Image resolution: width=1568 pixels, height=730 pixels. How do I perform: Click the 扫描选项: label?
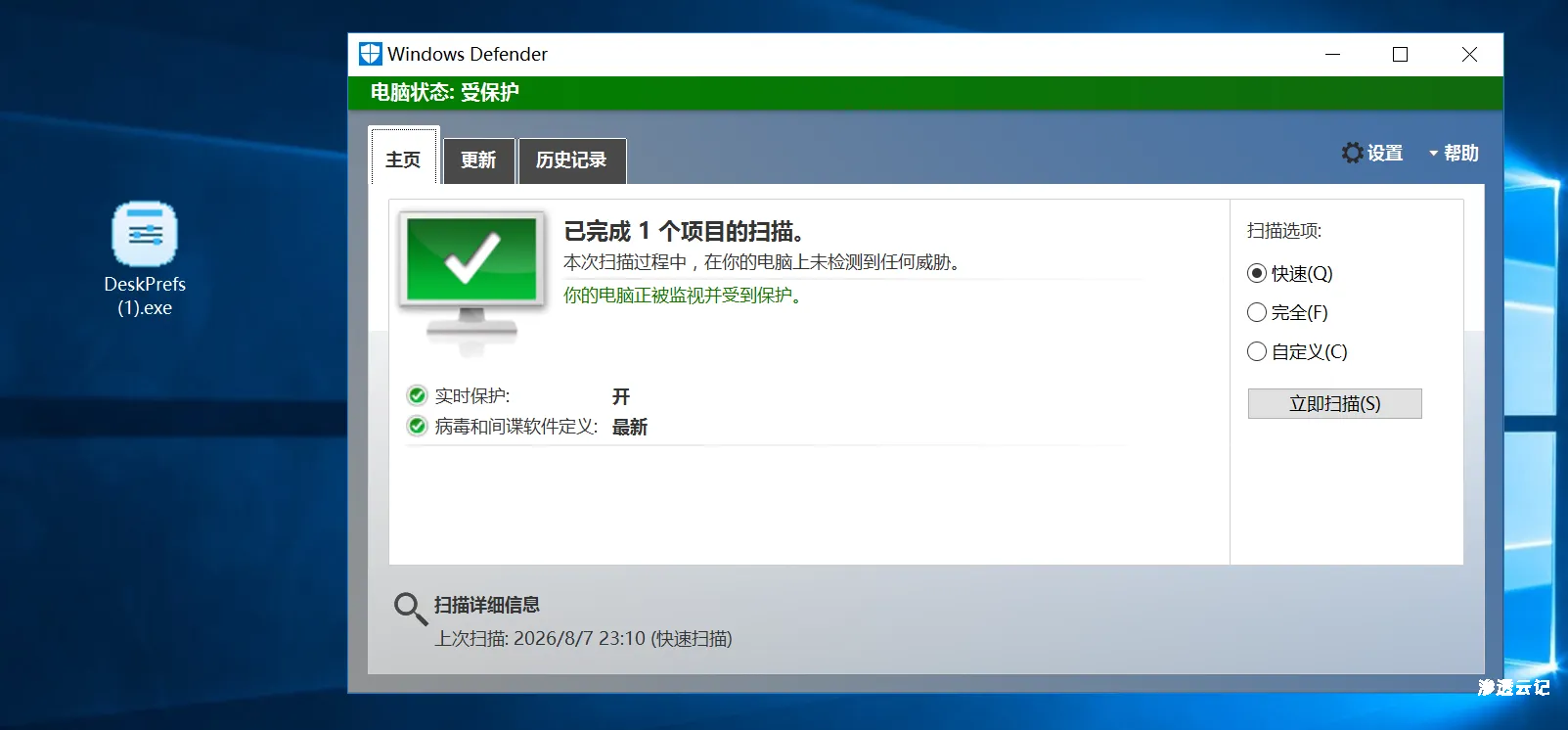point(1284,231)
